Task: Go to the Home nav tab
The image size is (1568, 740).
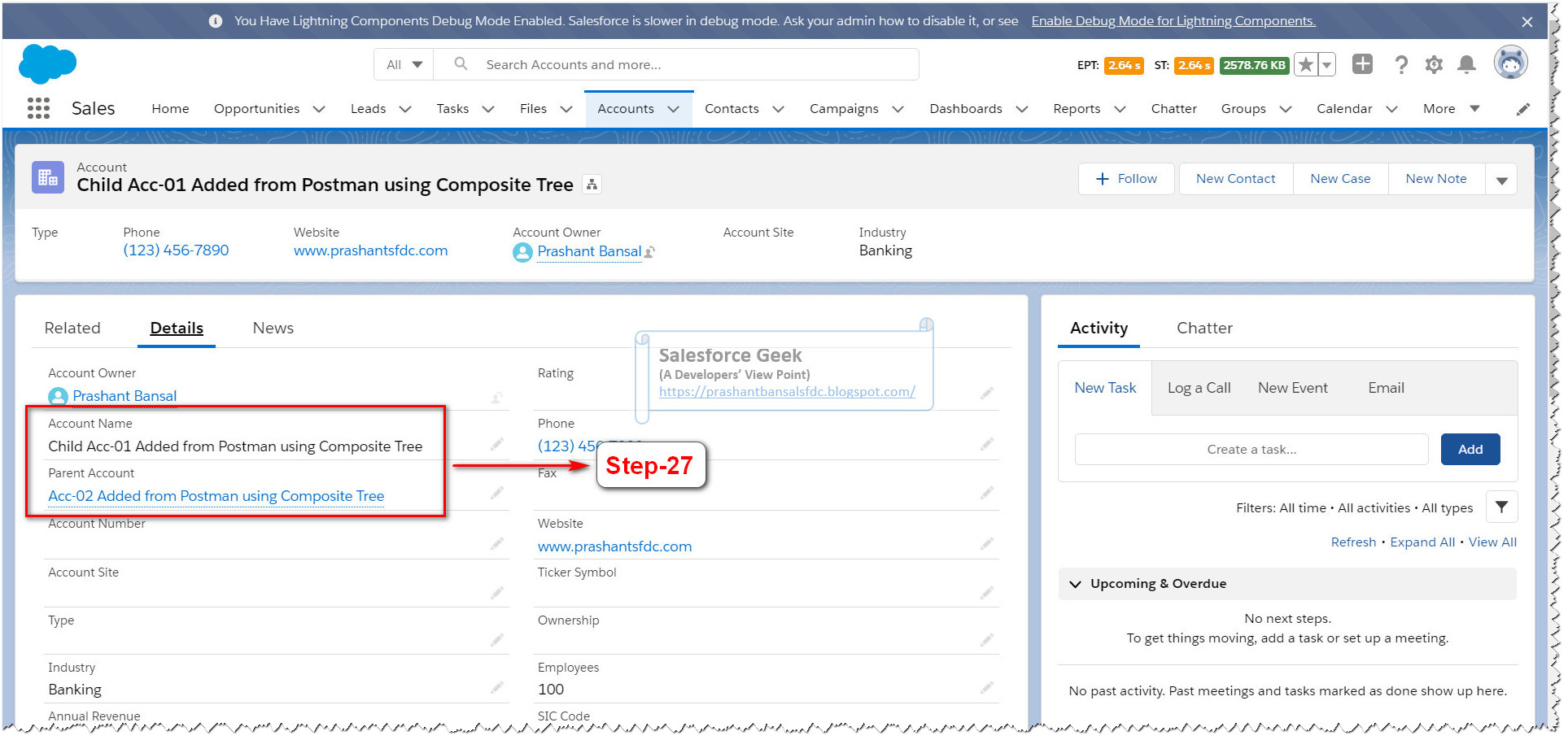Action: [x=170, y=109]
